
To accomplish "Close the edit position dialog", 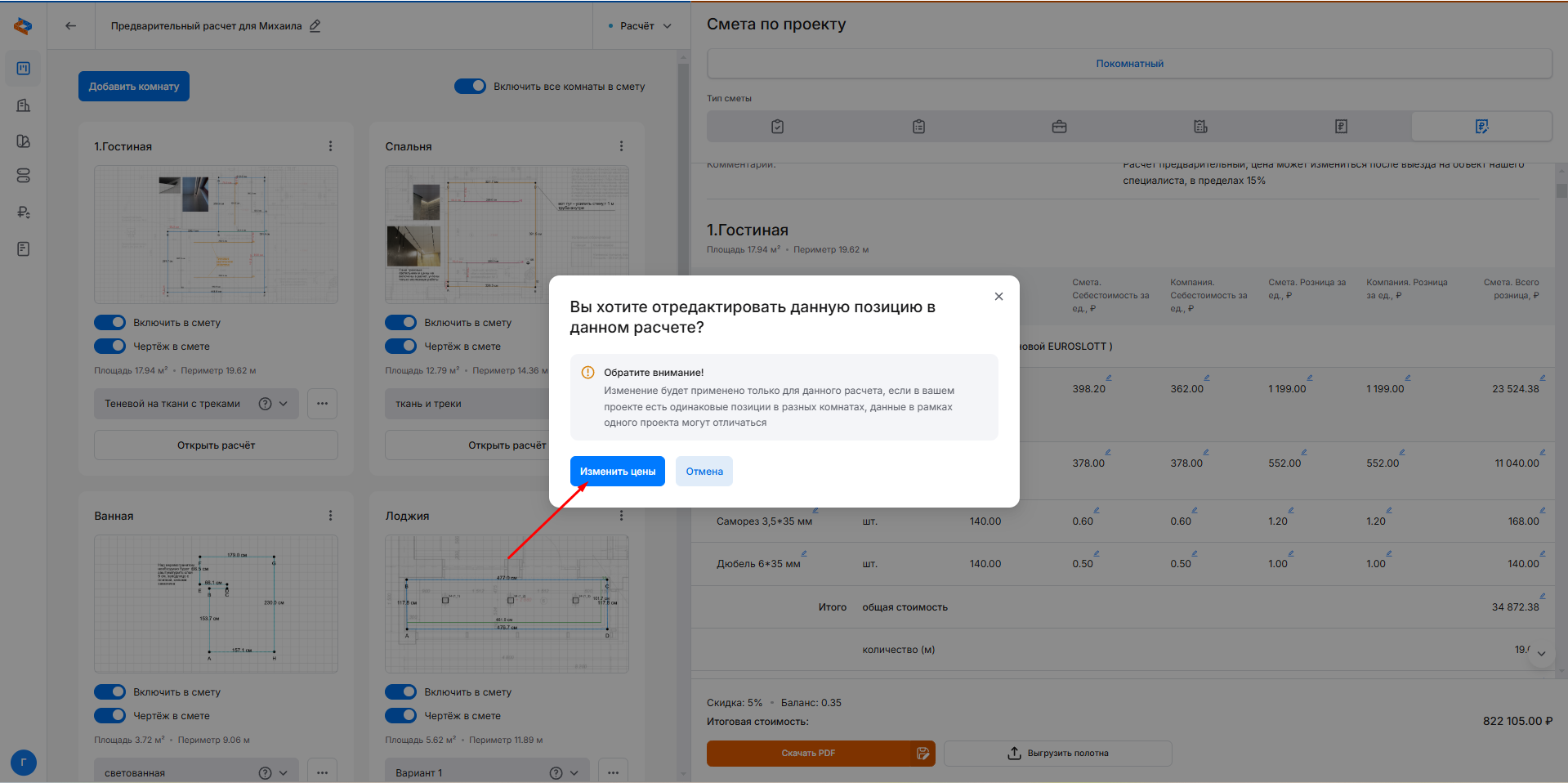I will [x=998, y=297].
